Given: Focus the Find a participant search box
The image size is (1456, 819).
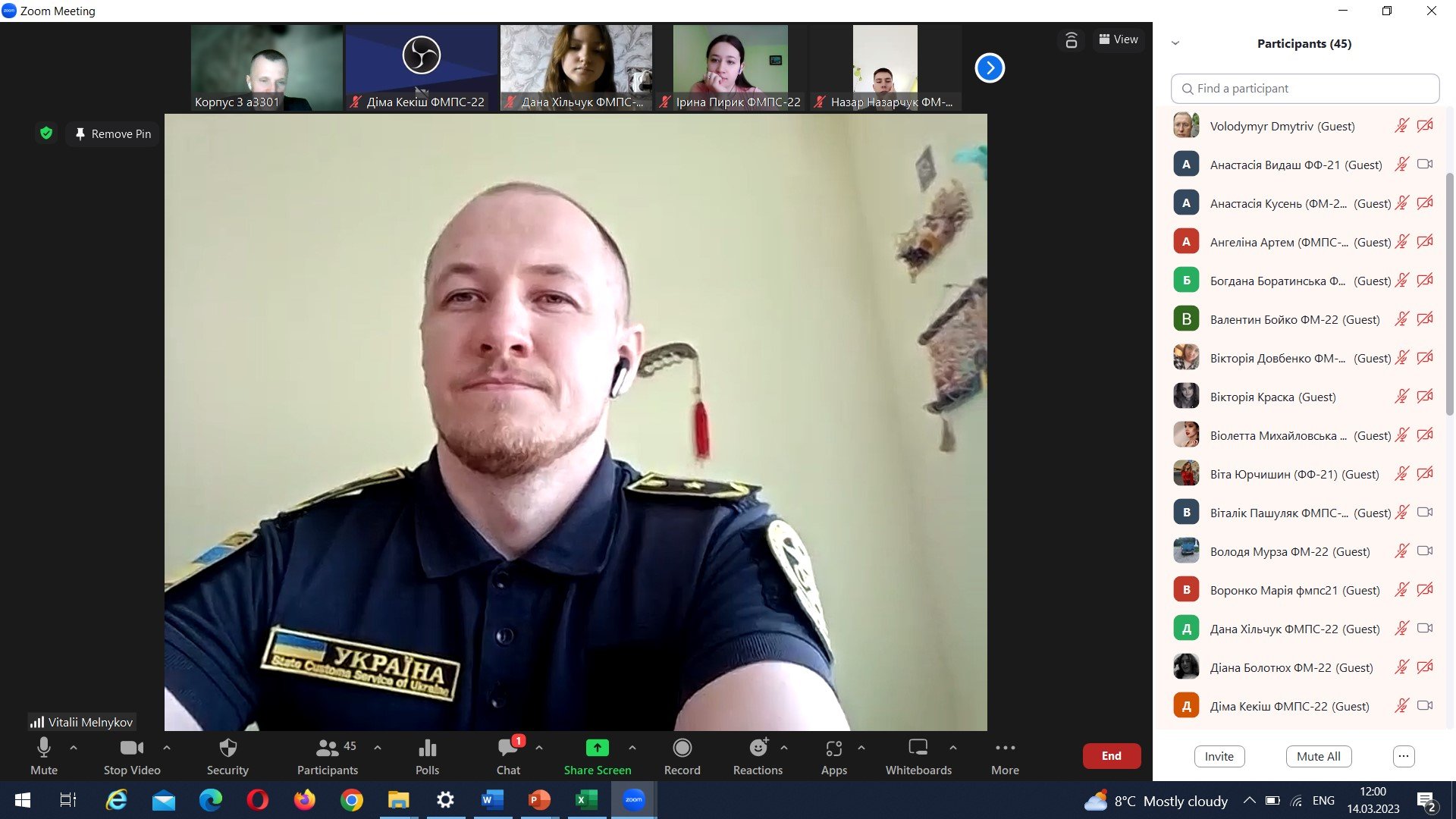Looking at the screenshot, I should pos(1304,89).
